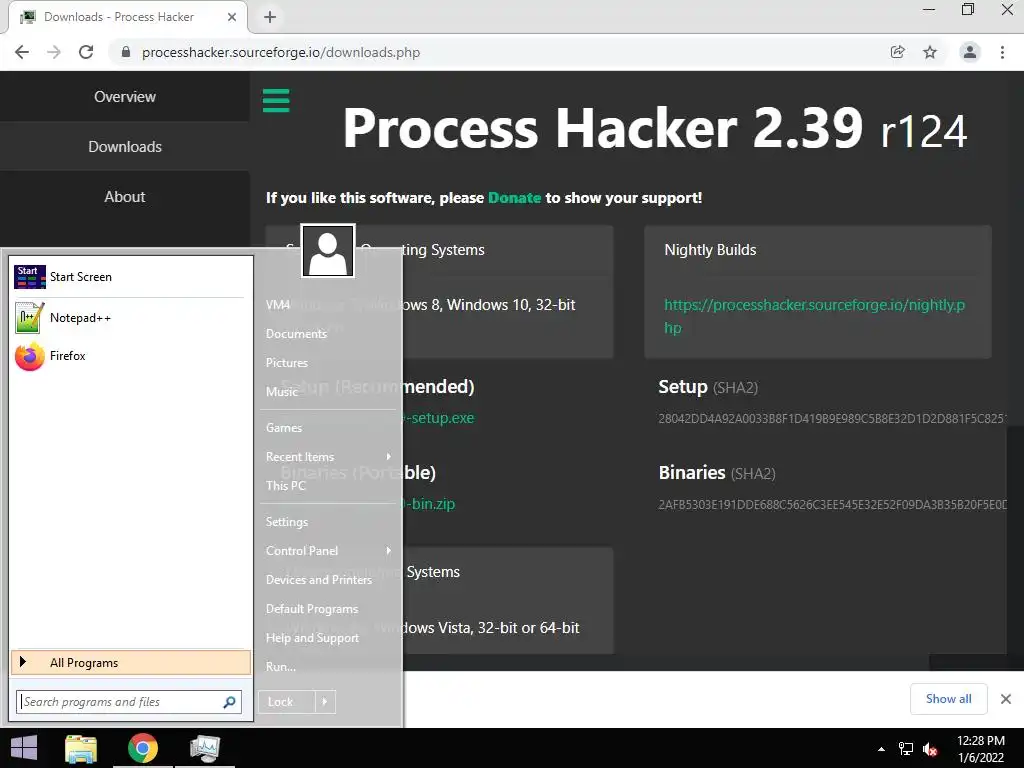The height and width of the screenshot is (768, 1024).
Task: Click the user account picture in Start menu
Action: click(x=328, y=251)
